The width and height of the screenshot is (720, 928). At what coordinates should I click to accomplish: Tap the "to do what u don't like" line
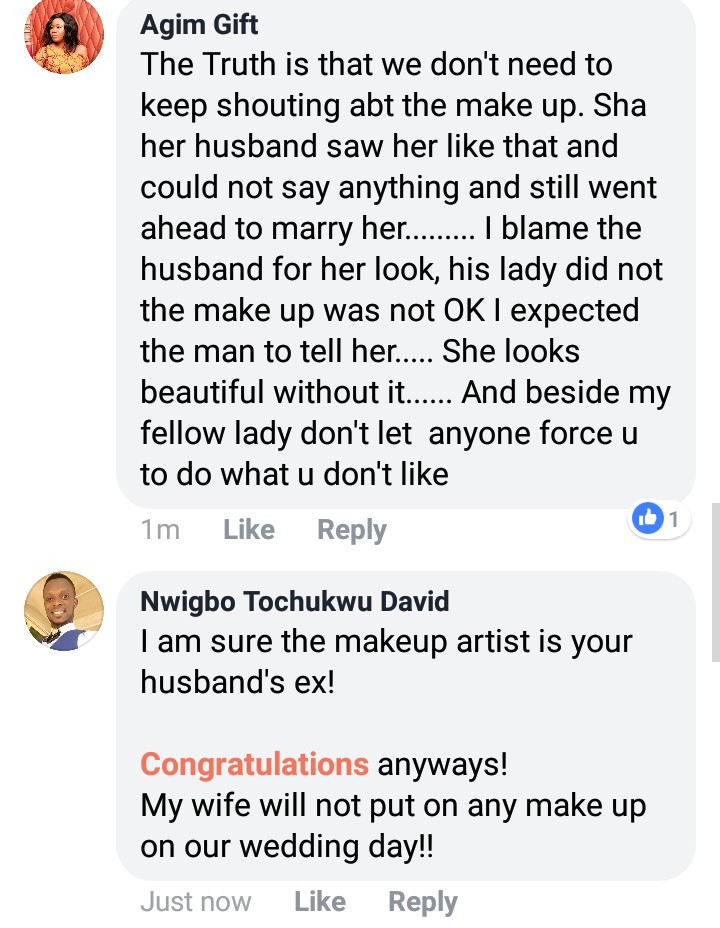pyautogui.click(x=294, y=474)
